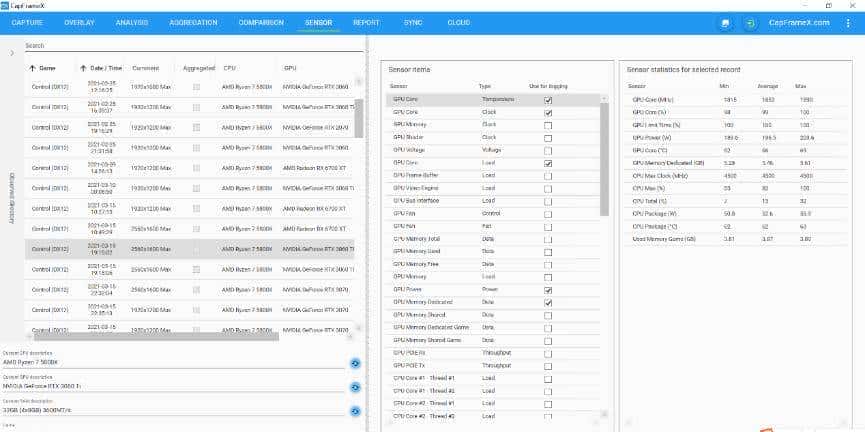Open the Report tab
This screenshot has width=865, height=432.
pos(366,23)
